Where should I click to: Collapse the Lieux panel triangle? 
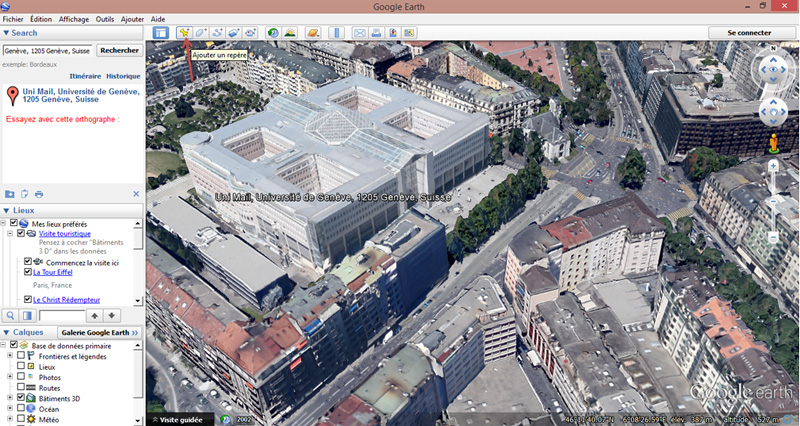pos(6,210)
